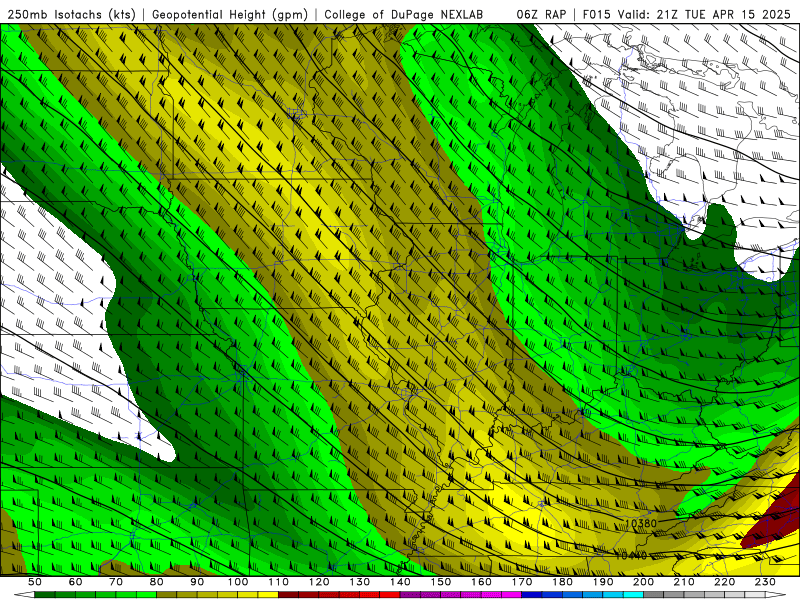Click the '190' value on the color scale
The width and height of the screenshot is (800, 600).
click(x=603, y=582)
